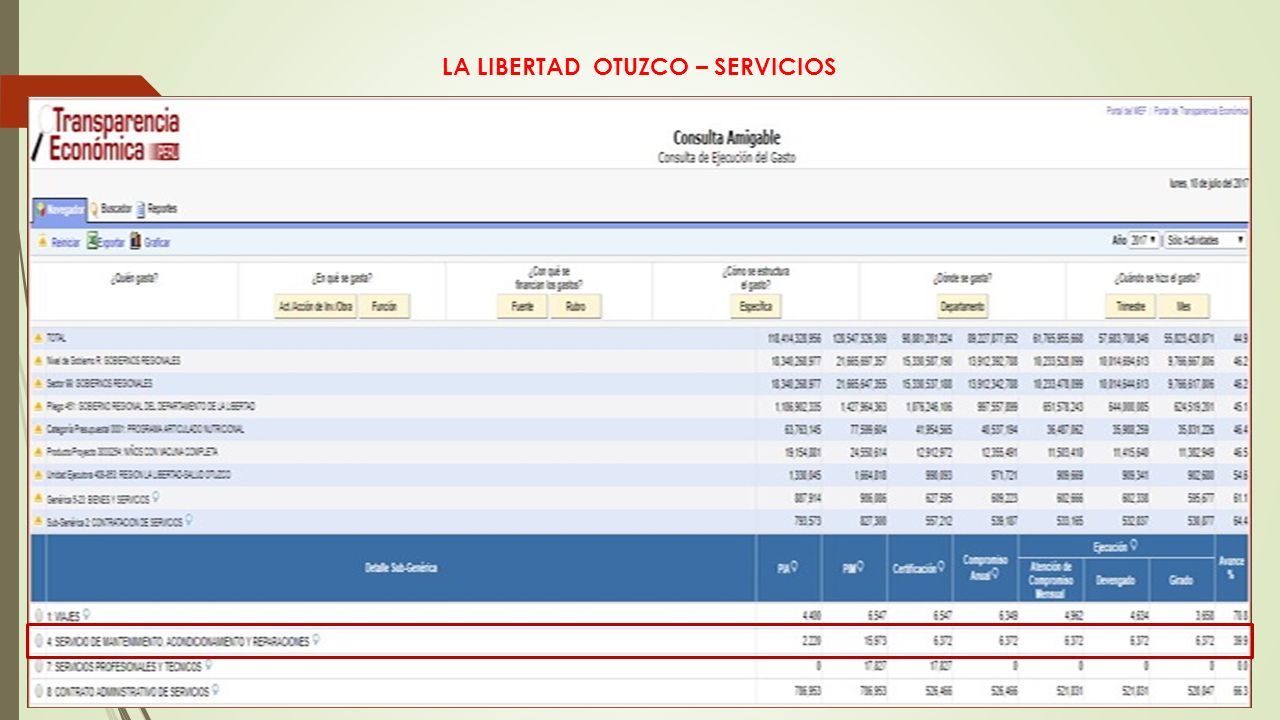Click the arrow icon beside Sub-Genérica 2
Image resolution: width=1280 pixels, height=720 pixels.
40,520
